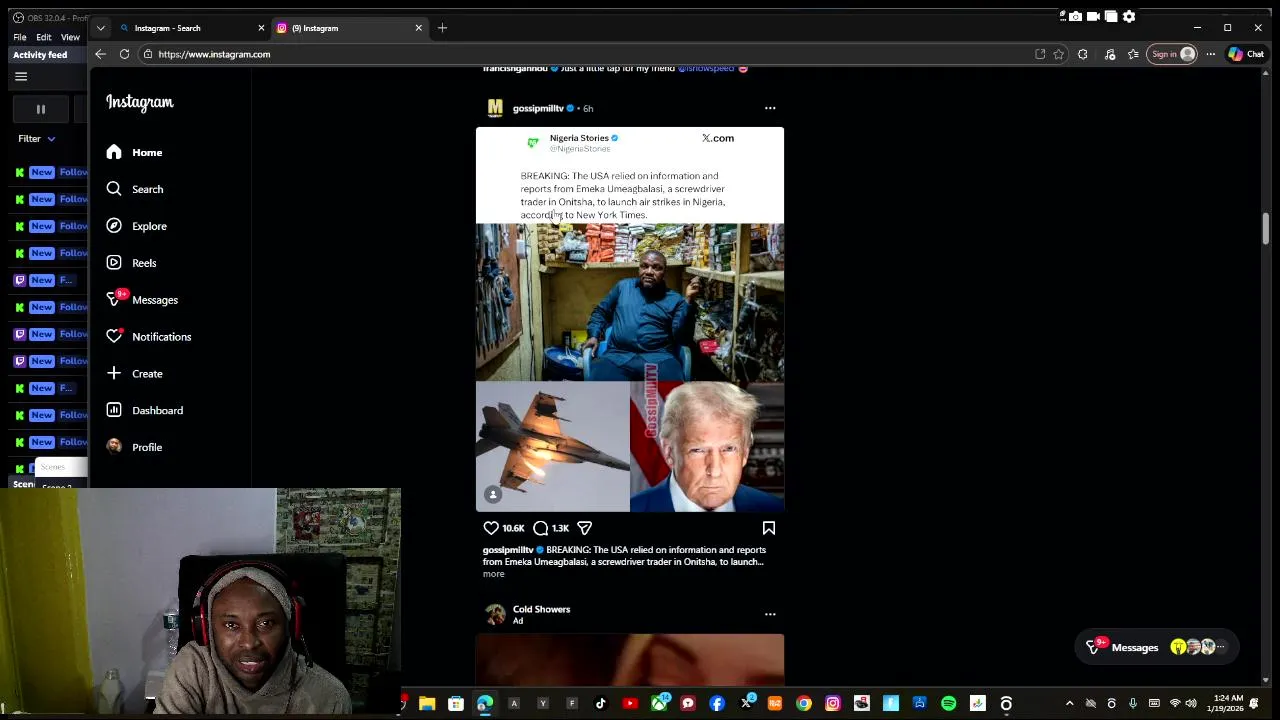Open TikTok from the taskbar
This screenshot has width=1280, height=720.
coord(601,704)
